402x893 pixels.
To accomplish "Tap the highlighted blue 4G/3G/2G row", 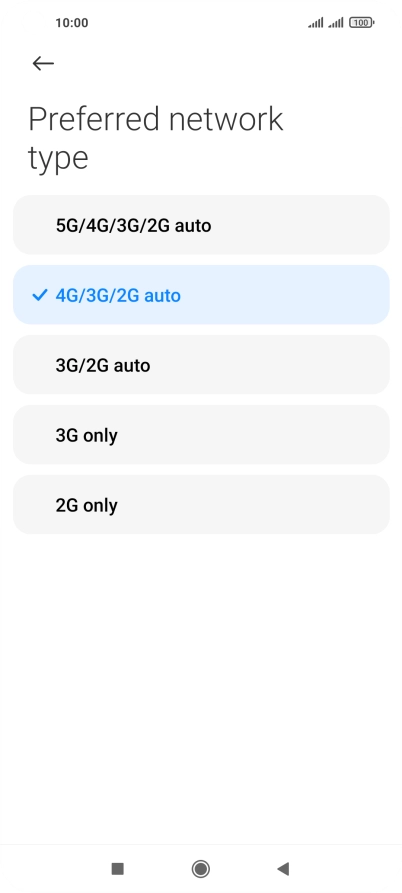I will [201, 295].
